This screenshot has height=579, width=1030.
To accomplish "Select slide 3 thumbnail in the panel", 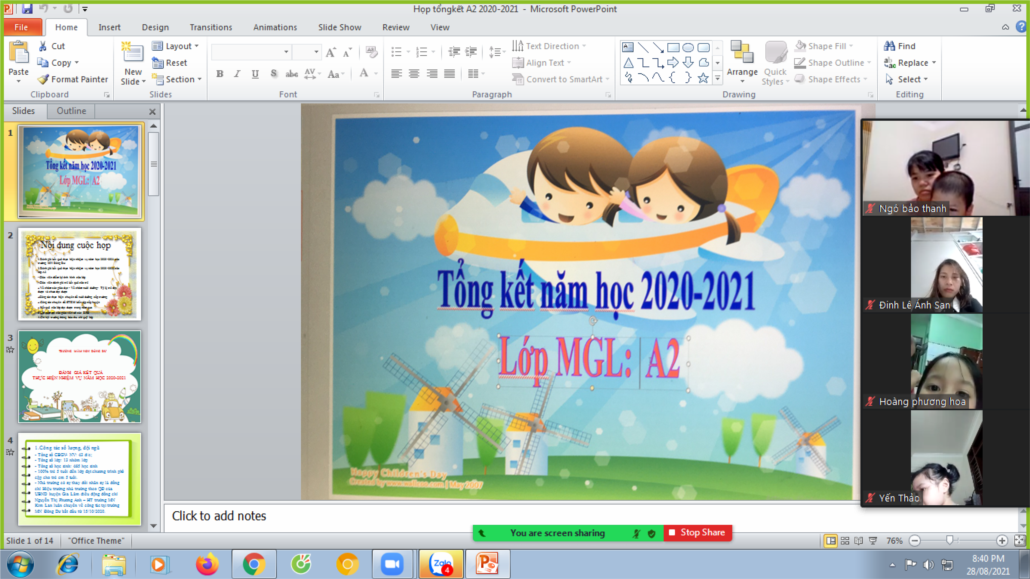I will [x=80, y=376].
